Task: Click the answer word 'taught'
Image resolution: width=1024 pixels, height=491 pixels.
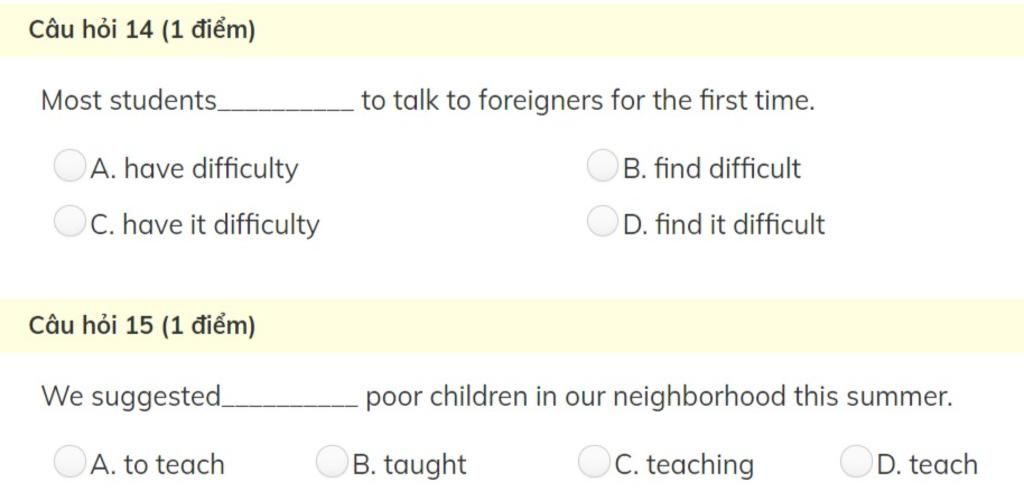Action: tap(425, 465)
